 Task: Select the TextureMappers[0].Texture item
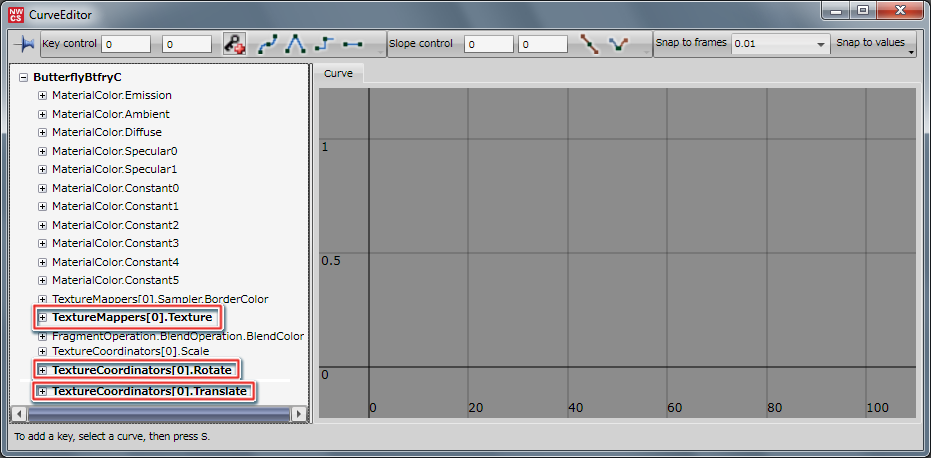pos(132,318)
